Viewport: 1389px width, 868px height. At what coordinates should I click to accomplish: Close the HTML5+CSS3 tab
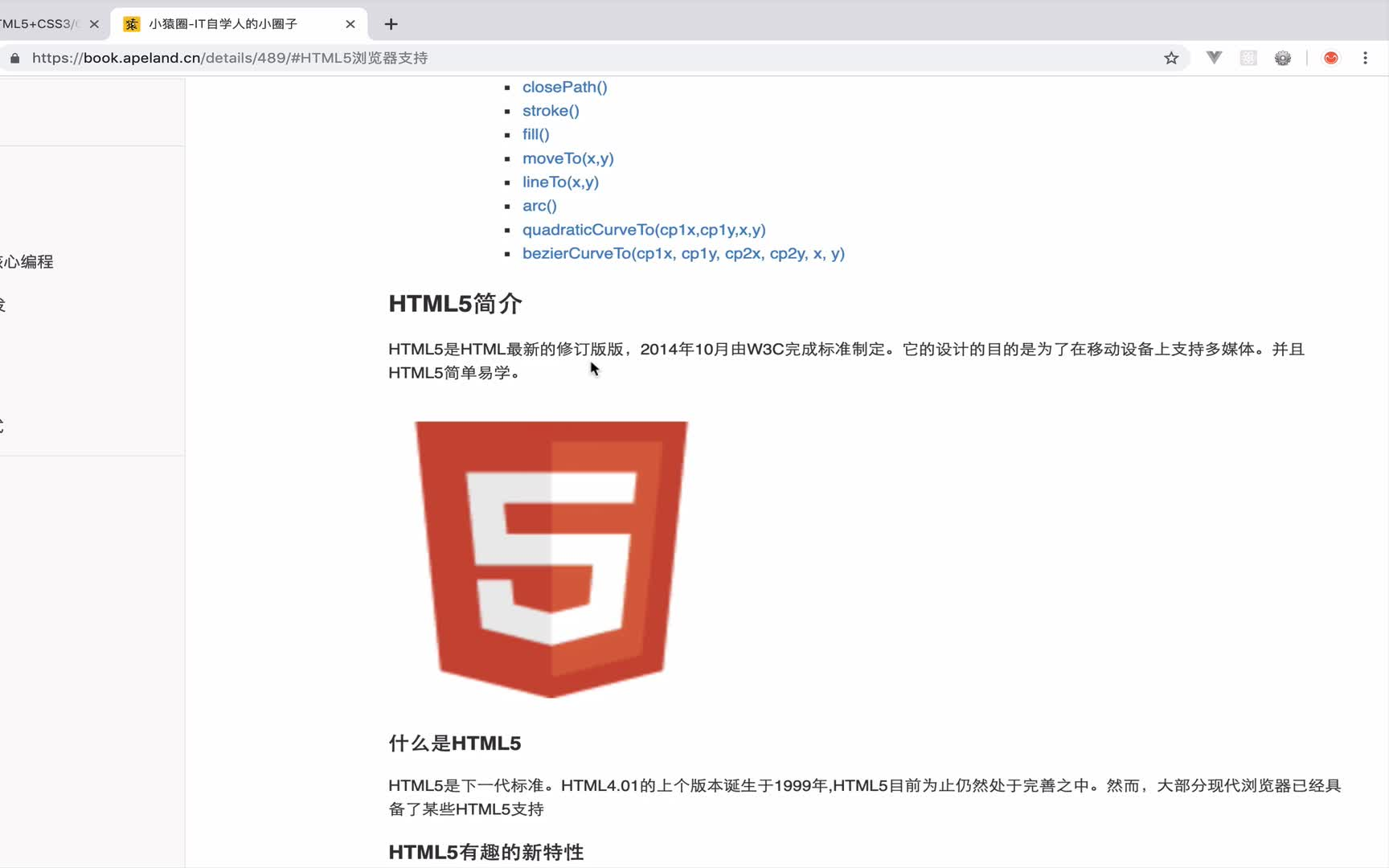(x=94, y=24)
